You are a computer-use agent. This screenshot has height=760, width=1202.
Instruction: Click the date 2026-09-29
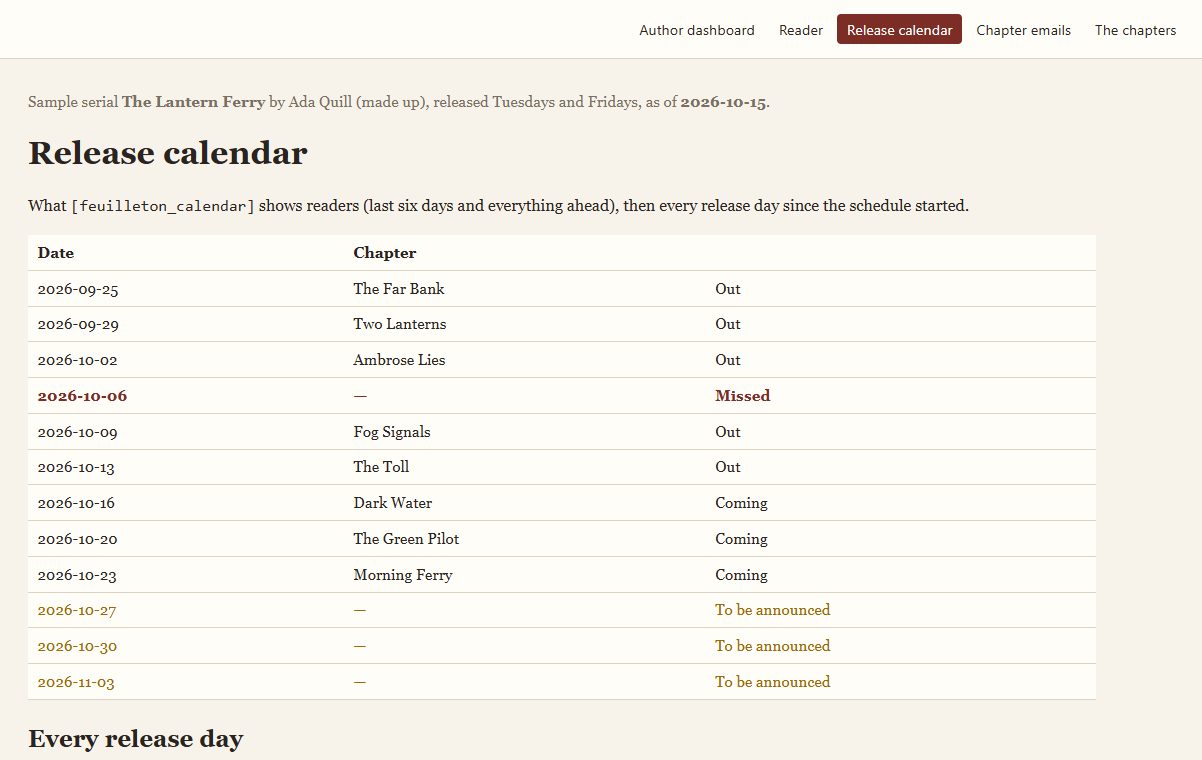tap(78, 324)
